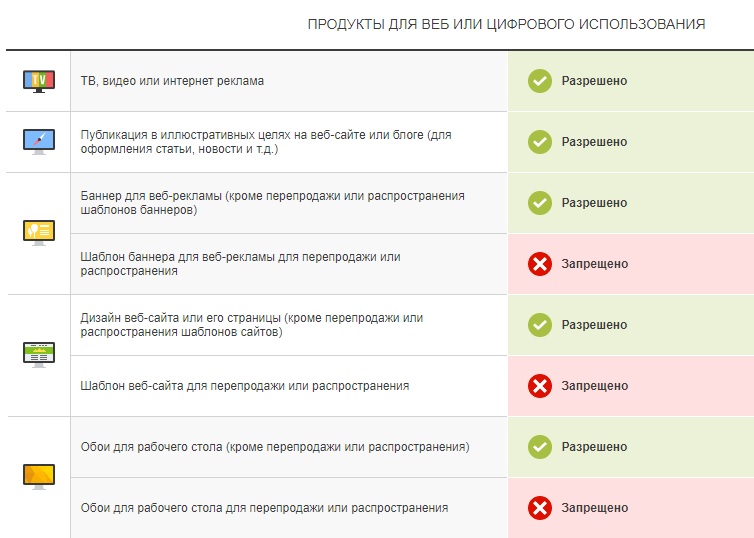
Task: Click red cross for banner template resale
Action: [x=540, y=264]
